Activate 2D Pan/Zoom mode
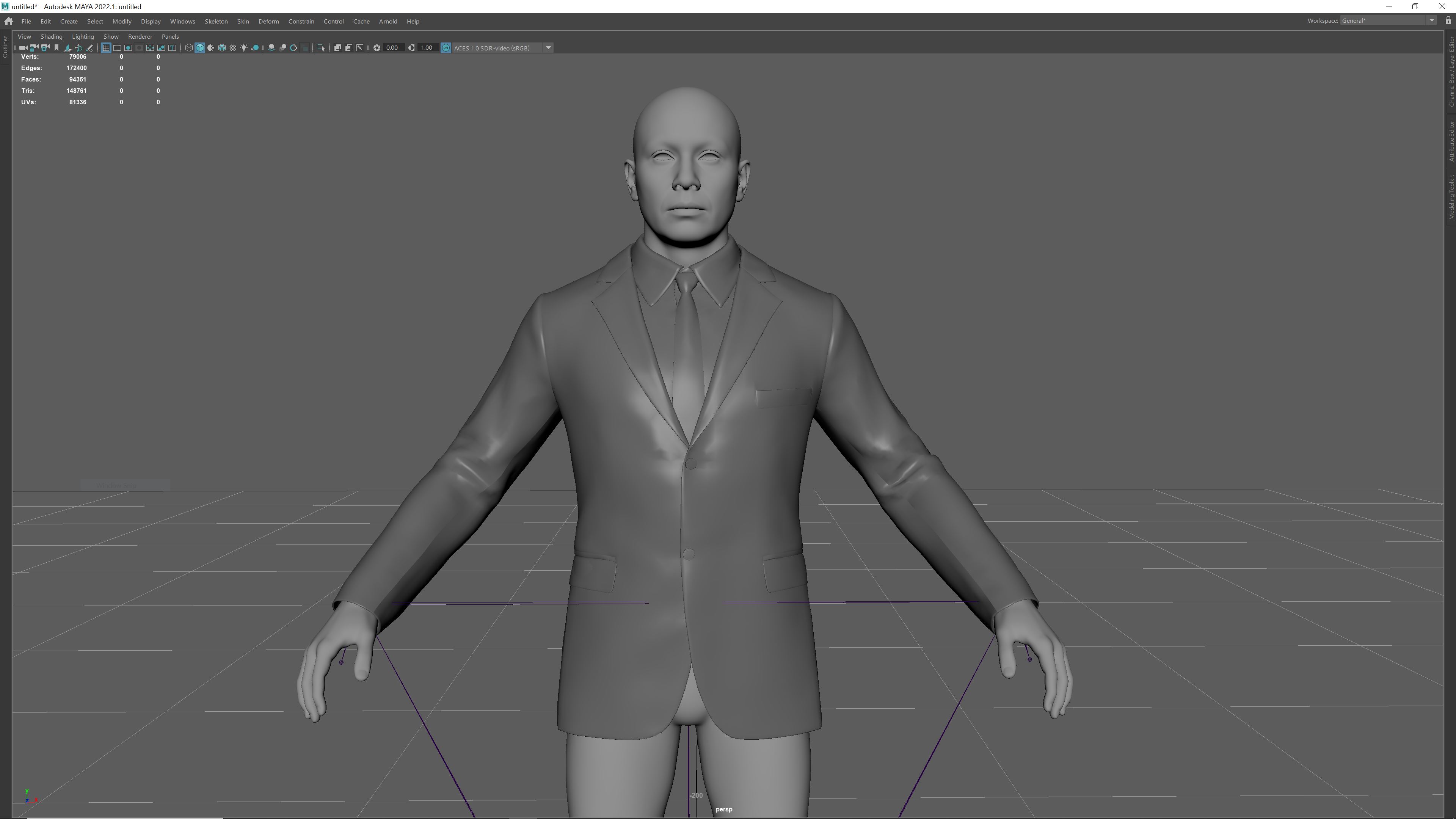The height and width of the screenshot is (819, 1456). tap(78, 48)
